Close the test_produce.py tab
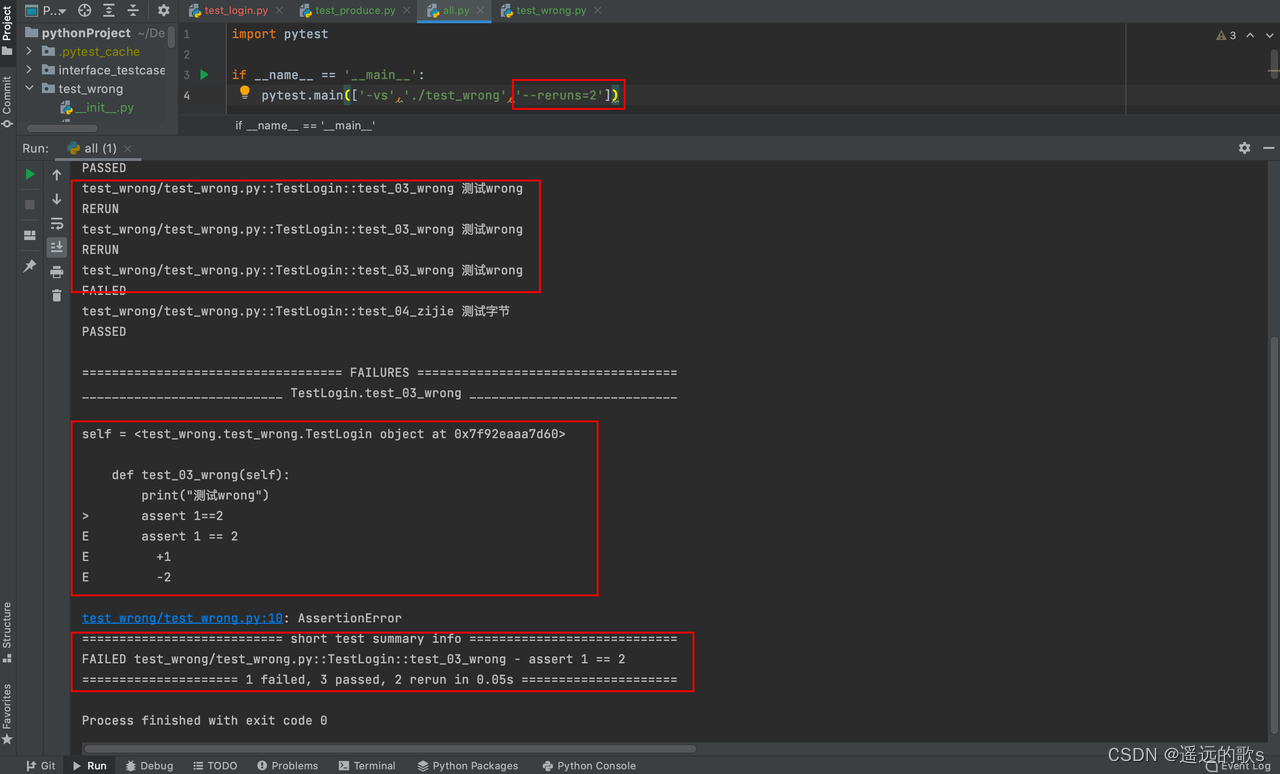1280x774 pixels. point(408,10)
